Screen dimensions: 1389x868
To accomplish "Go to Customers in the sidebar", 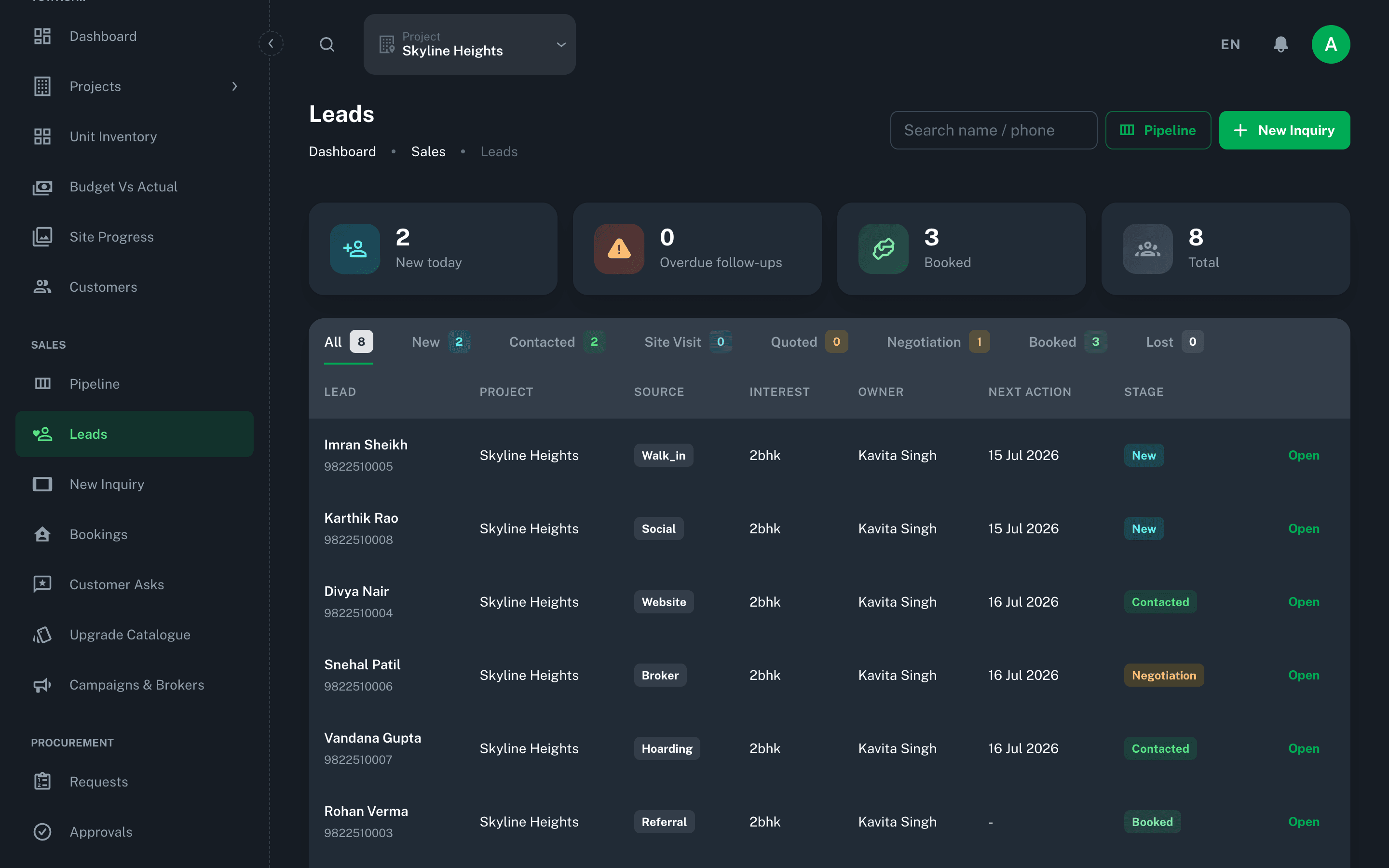I will coord(134,287).
